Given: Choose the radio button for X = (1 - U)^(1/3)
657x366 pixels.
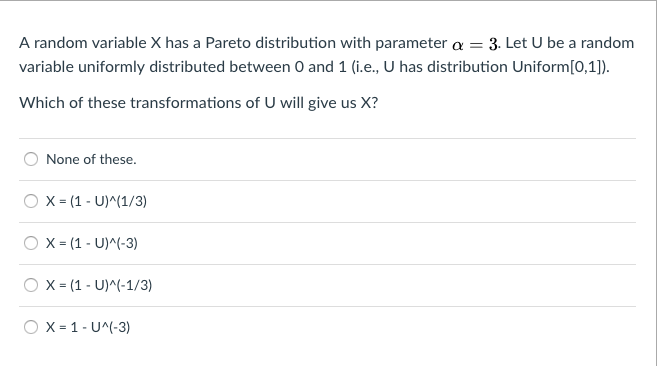Looking at the screenshot, I should [x=31, y=201].
